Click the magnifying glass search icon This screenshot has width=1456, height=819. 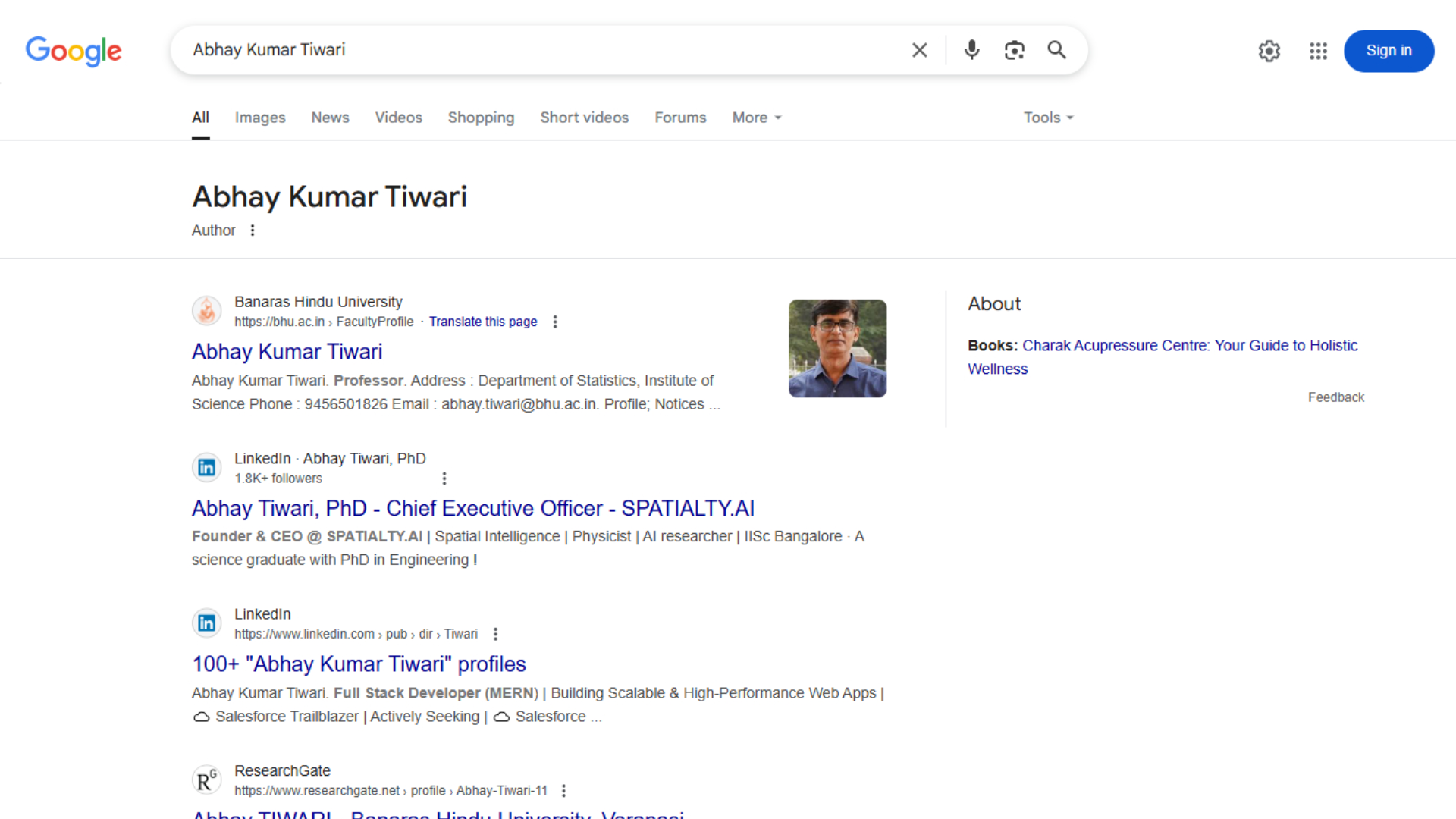coord(1056,50)
